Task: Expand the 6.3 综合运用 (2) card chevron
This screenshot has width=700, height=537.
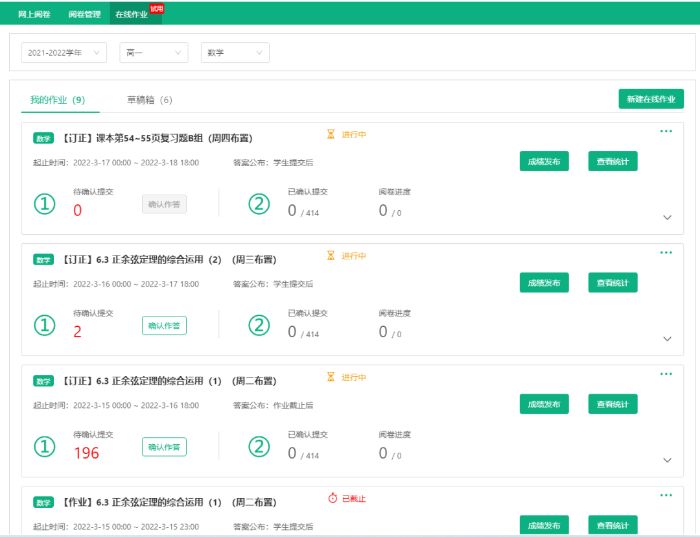Action: [667, 339]
